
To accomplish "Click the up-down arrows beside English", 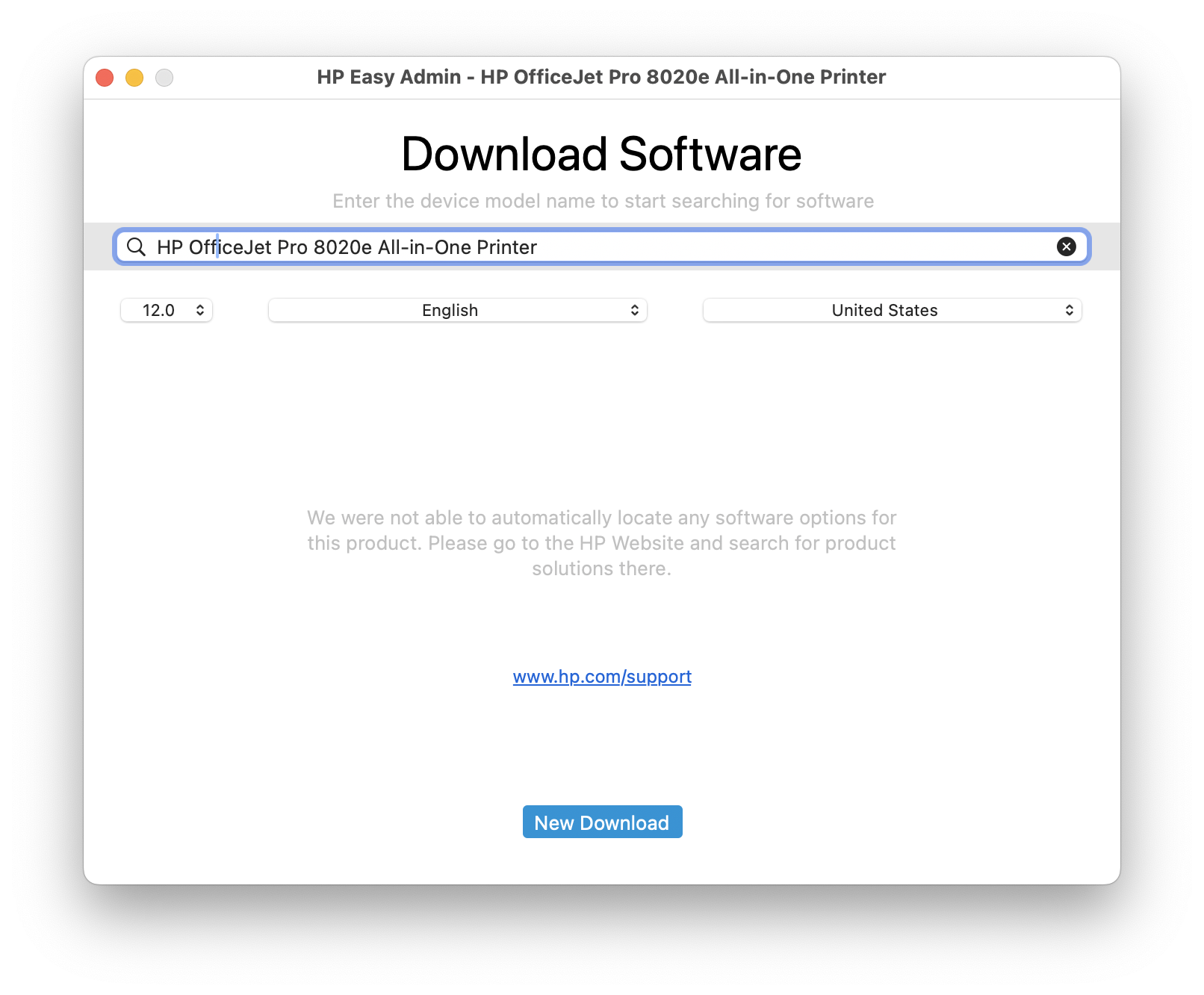I will 633,310.
